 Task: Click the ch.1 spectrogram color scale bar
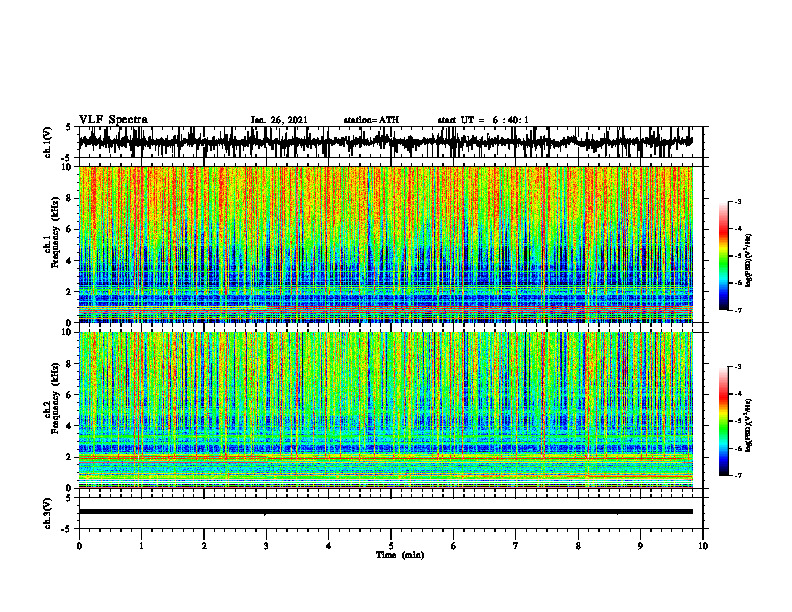(724, 256)
